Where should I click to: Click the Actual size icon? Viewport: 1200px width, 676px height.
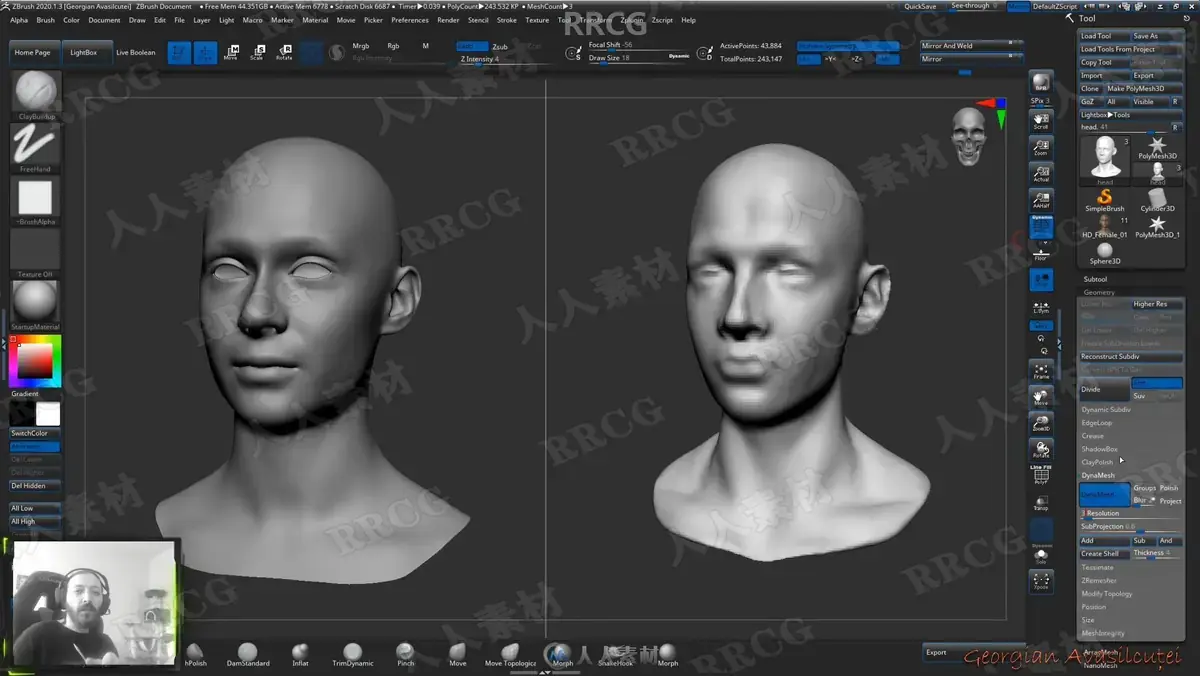pos(1041,173)
